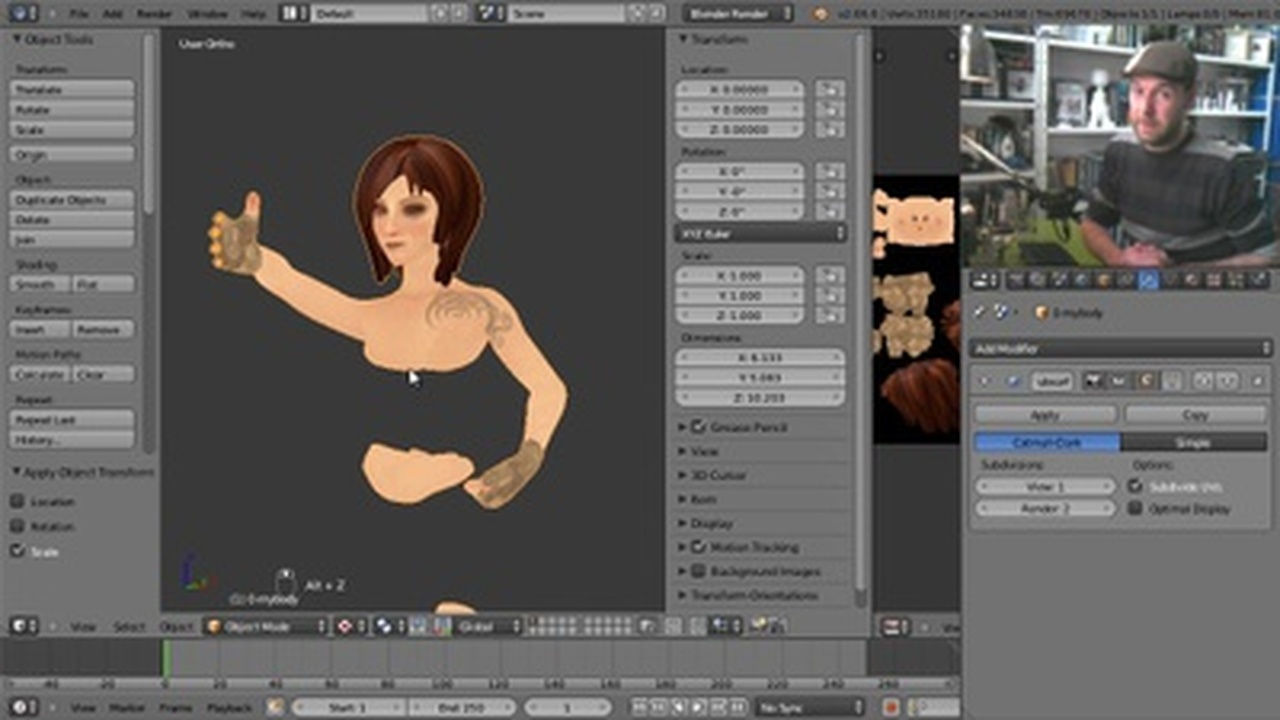Delete the subsurf modifier with X icon
This screenshot has width=1280, height=720.
1257,381
